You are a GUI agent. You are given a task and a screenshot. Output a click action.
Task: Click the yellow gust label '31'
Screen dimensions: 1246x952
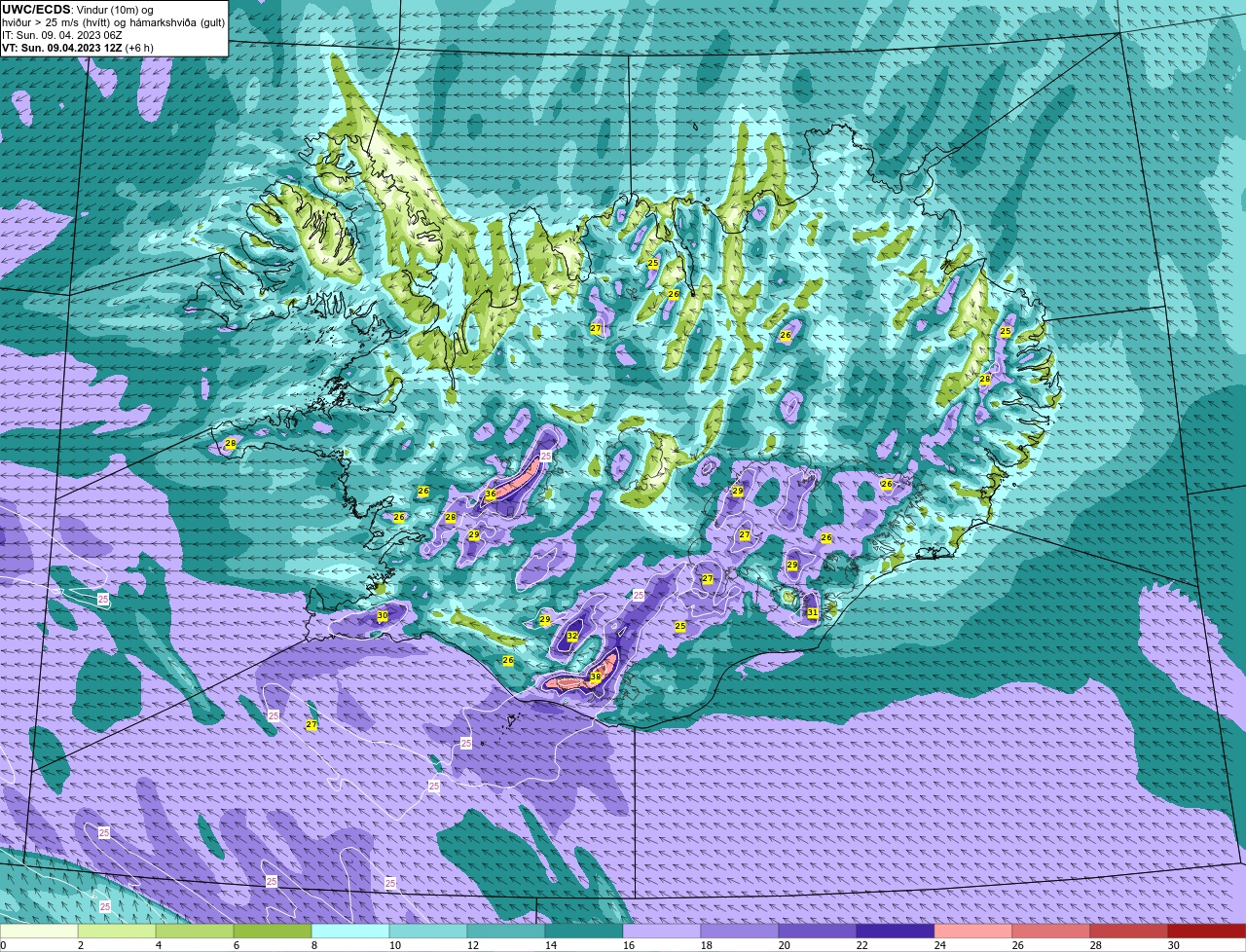[812, 612]
